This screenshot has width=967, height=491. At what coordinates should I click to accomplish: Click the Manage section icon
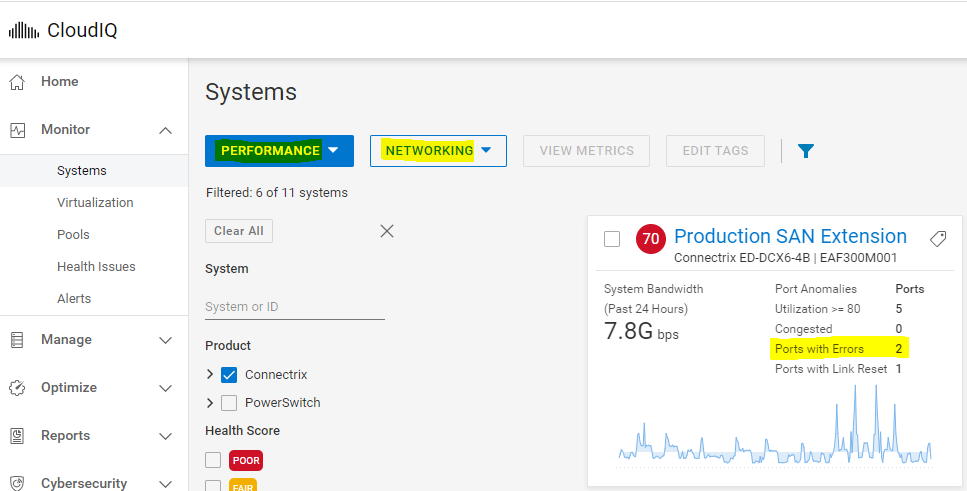pyautogui.click(x=17, y=340)
